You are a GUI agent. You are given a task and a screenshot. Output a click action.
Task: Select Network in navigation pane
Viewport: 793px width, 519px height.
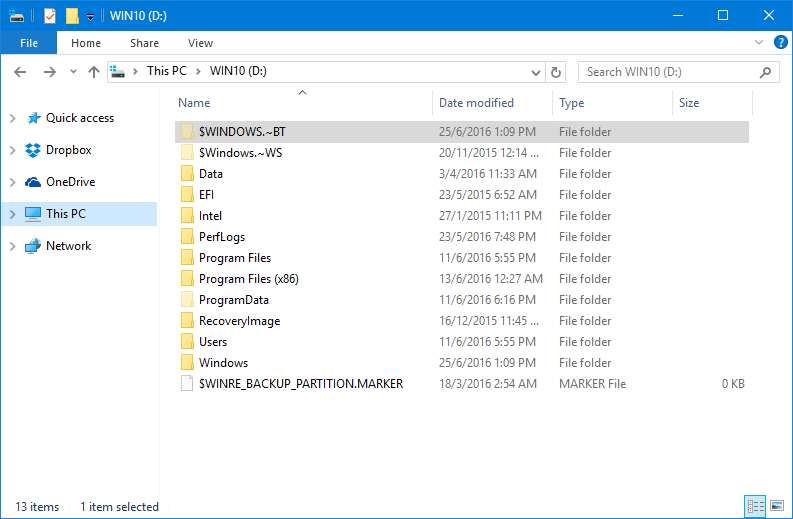68,245
